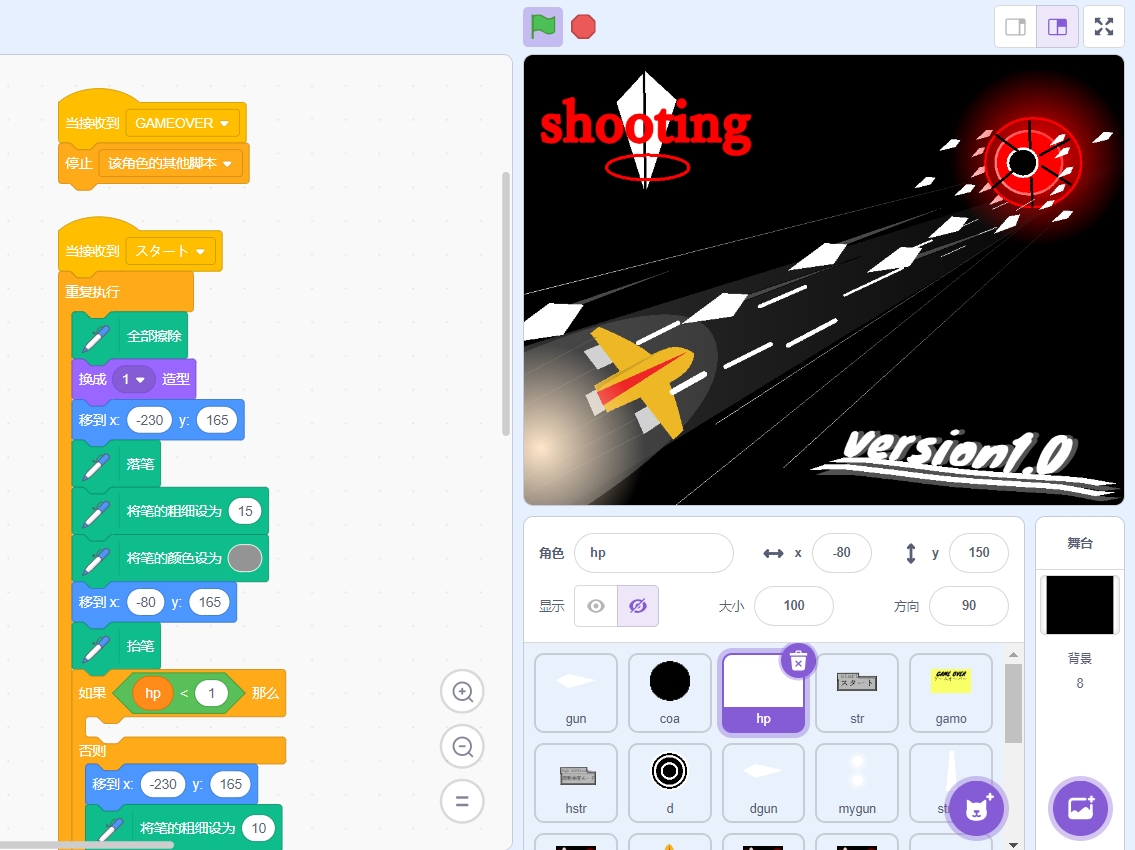Select the coa sprite
This screenshot has height=850, width=1135.
point(670,693)
